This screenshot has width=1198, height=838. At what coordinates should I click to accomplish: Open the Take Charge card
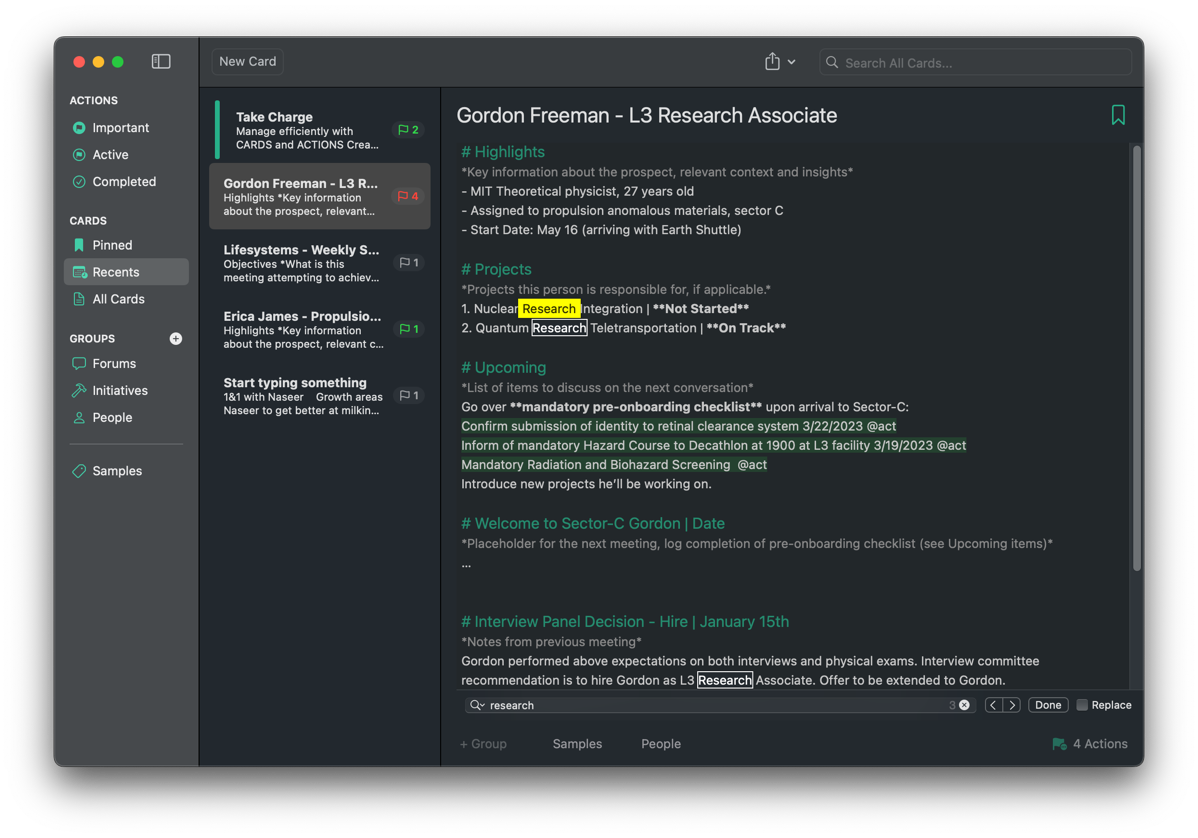point(320,130)
